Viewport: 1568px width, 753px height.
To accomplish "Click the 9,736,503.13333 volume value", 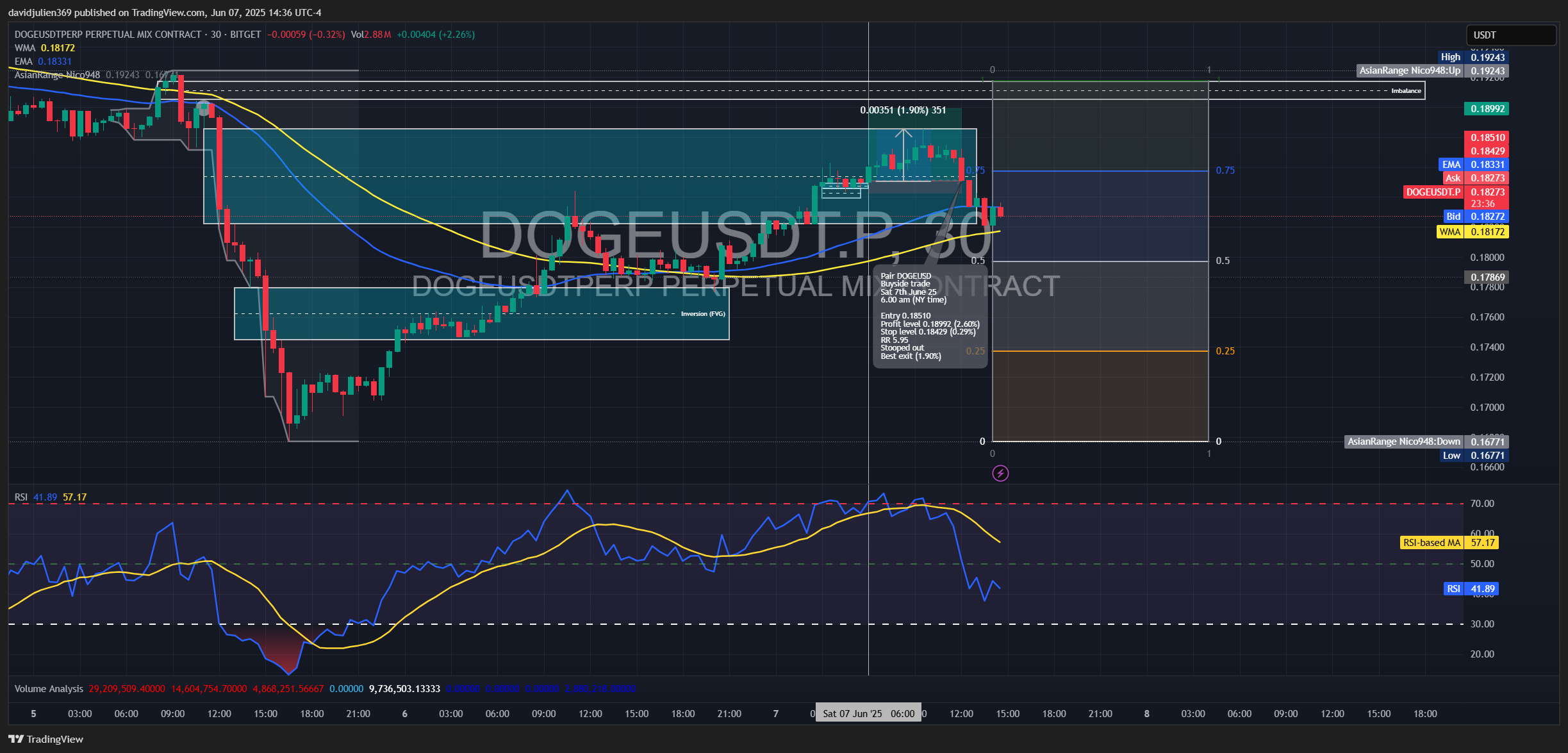I will click(x=404, y=689).
